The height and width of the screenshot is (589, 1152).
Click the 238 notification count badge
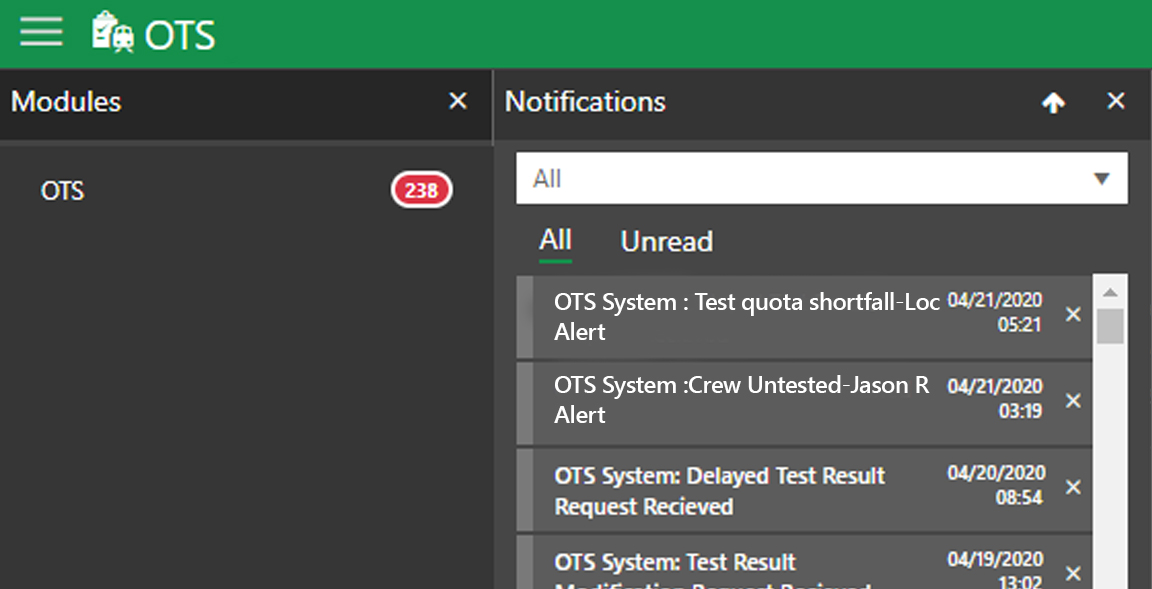pos(421,190)
